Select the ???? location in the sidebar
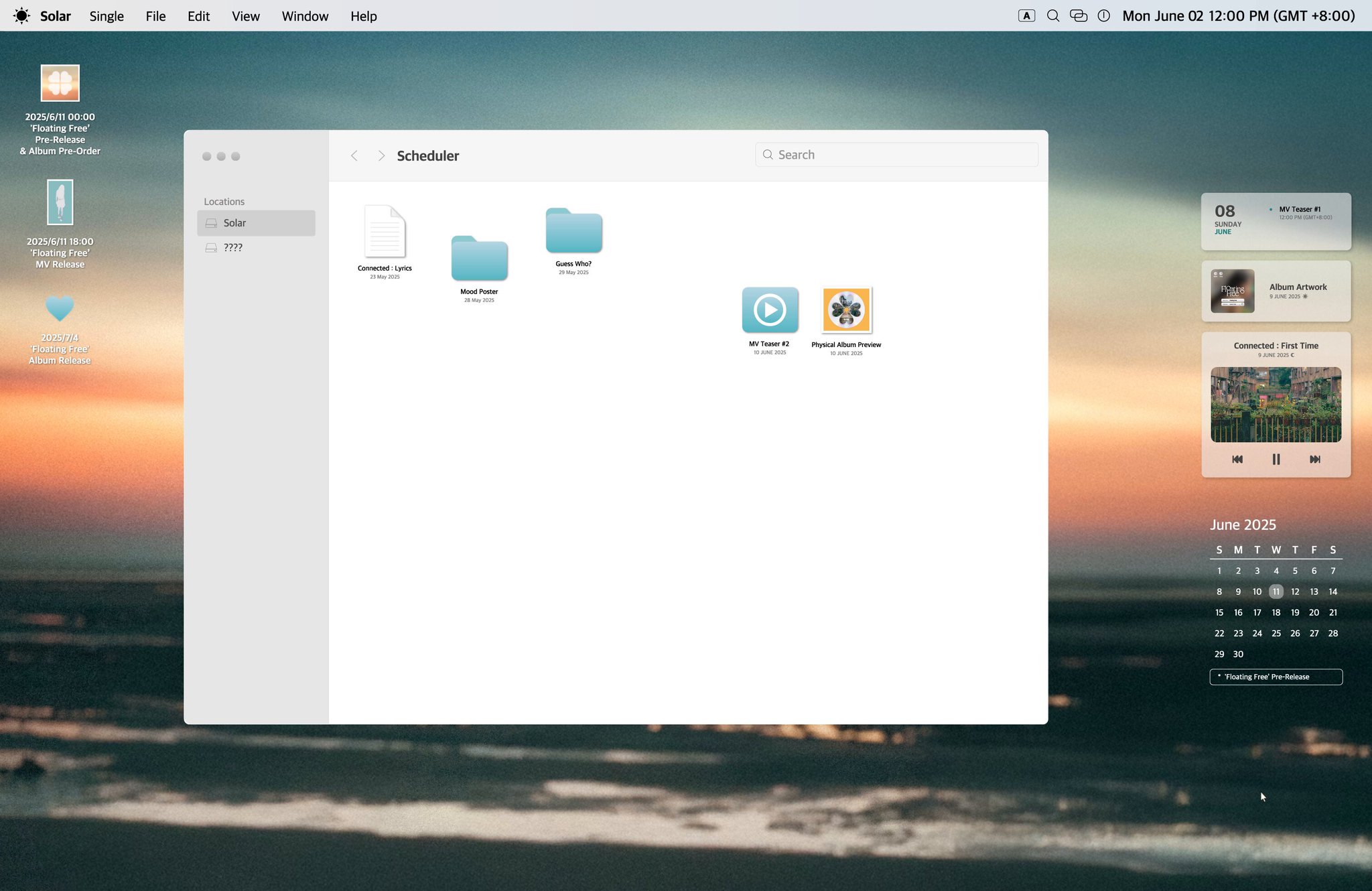The height and width of the screenshot is (891, 1372). click(233, 248)
